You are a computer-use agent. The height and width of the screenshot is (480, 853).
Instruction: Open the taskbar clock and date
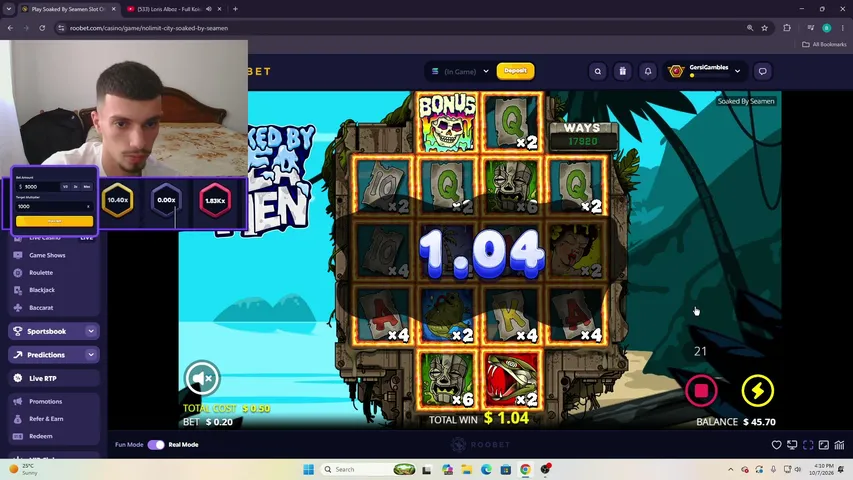pos(821,469)
